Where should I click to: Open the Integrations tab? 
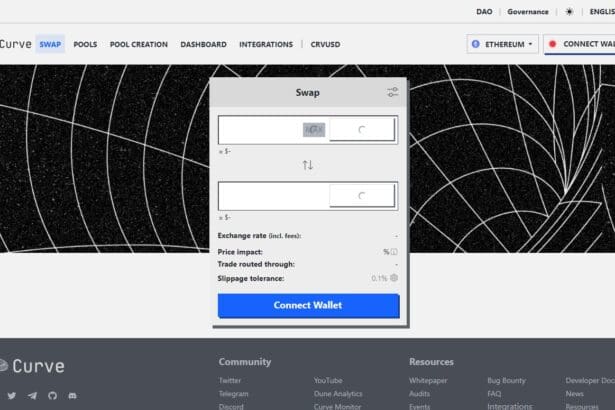pos(266,44)
